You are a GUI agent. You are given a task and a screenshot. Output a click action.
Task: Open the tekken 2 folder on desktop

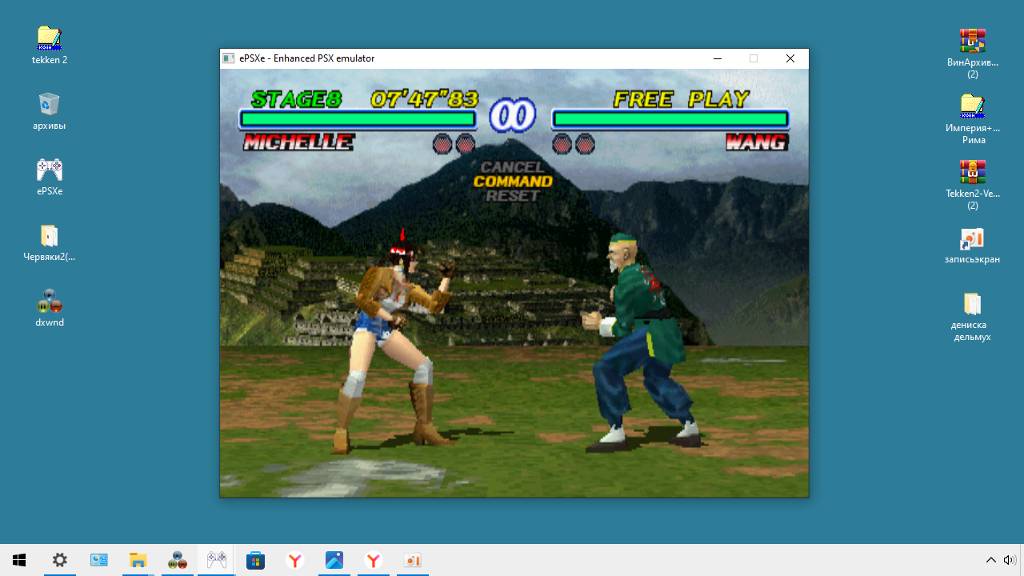(x=49, y=45)
